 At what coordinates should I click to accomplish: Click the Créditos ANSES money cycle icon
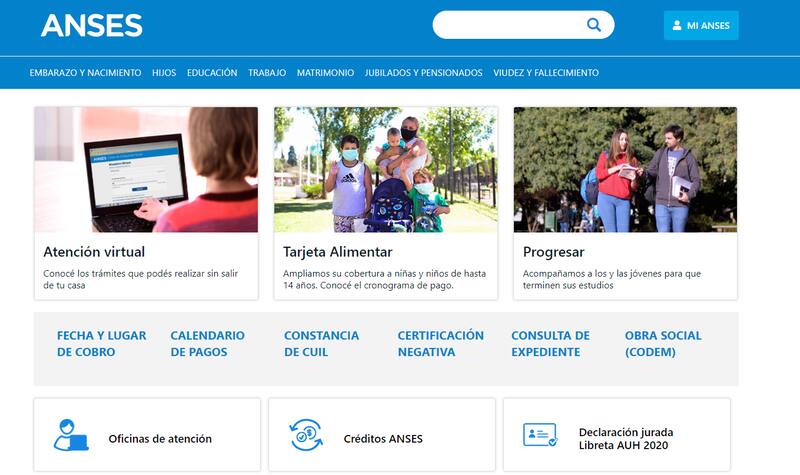click(x=306, y=435)
